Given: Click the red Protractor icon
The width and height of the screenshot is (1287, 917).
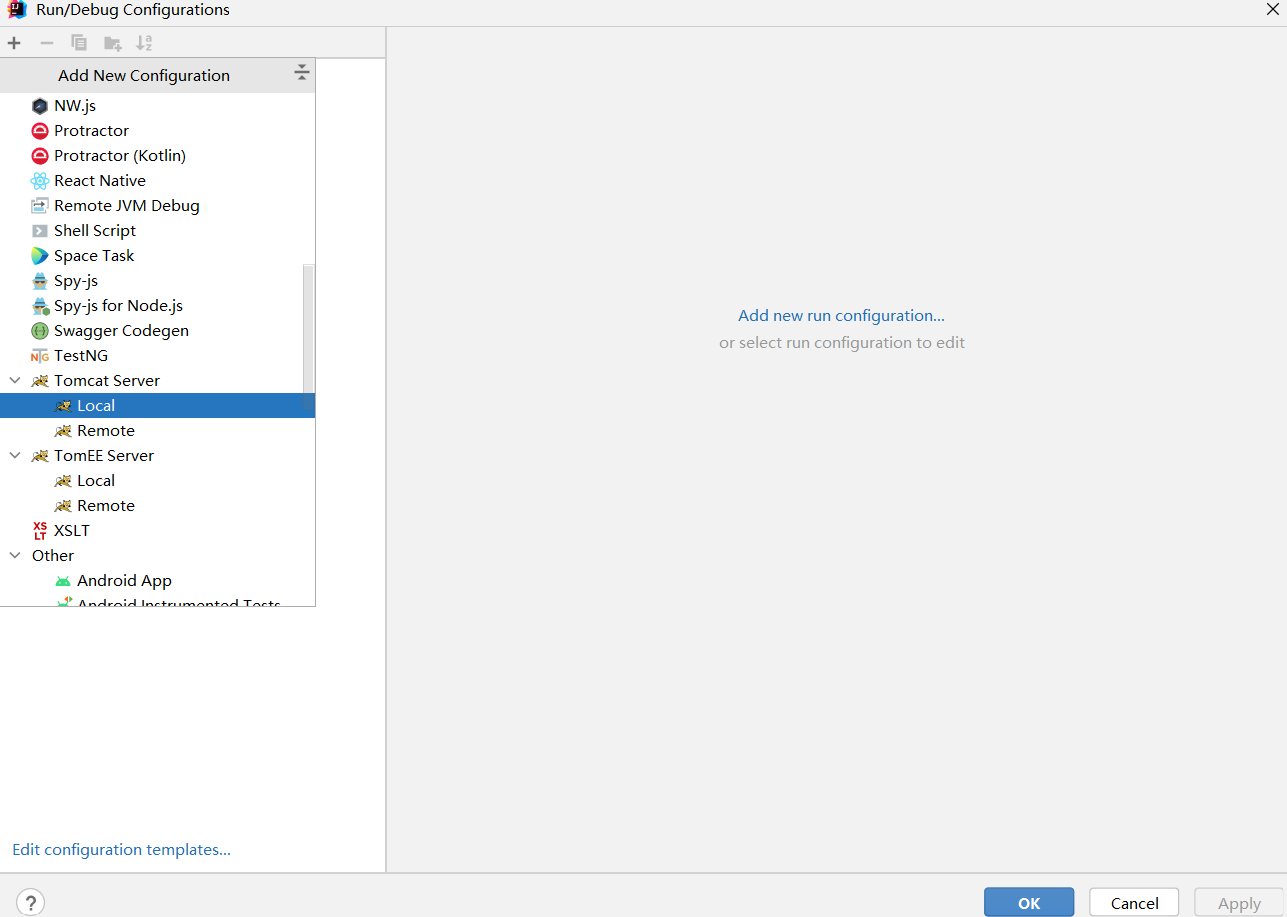Looking at the screenshot, I should pyautogui.click(x=40, y=131).
